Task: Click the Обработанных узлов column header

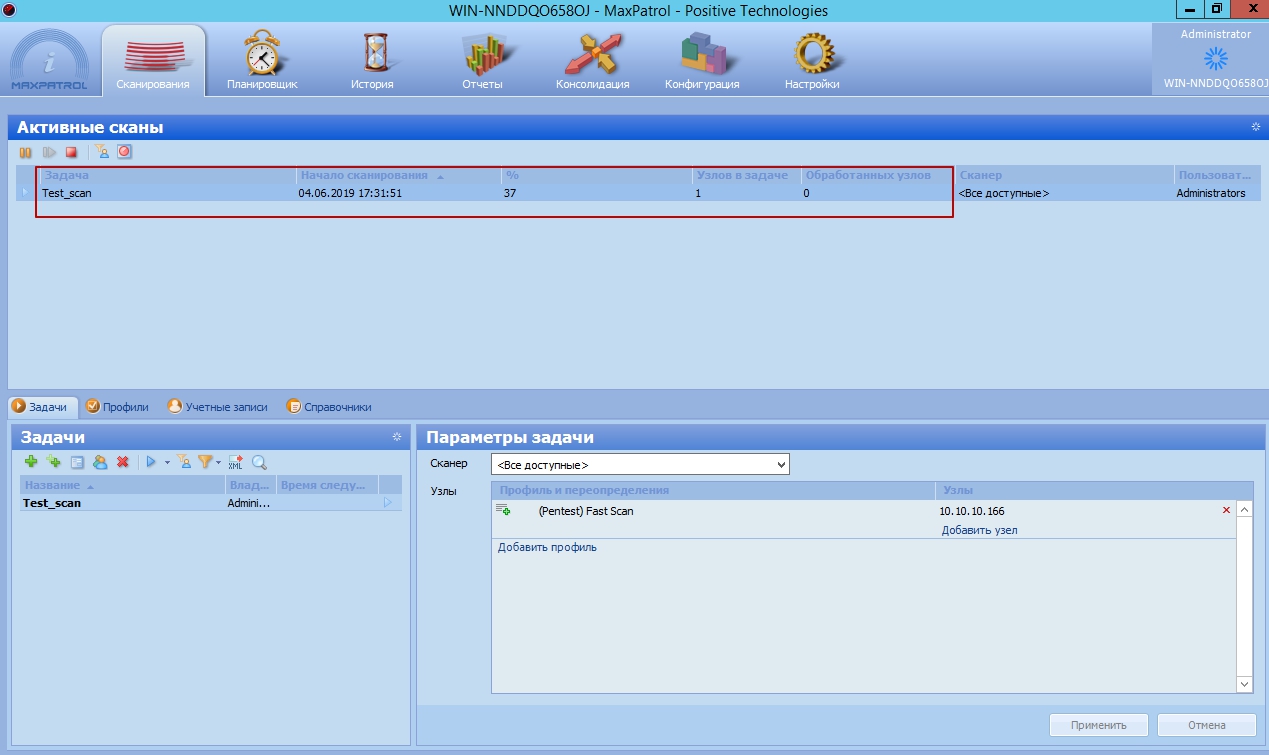Action: tap(878, 175)
